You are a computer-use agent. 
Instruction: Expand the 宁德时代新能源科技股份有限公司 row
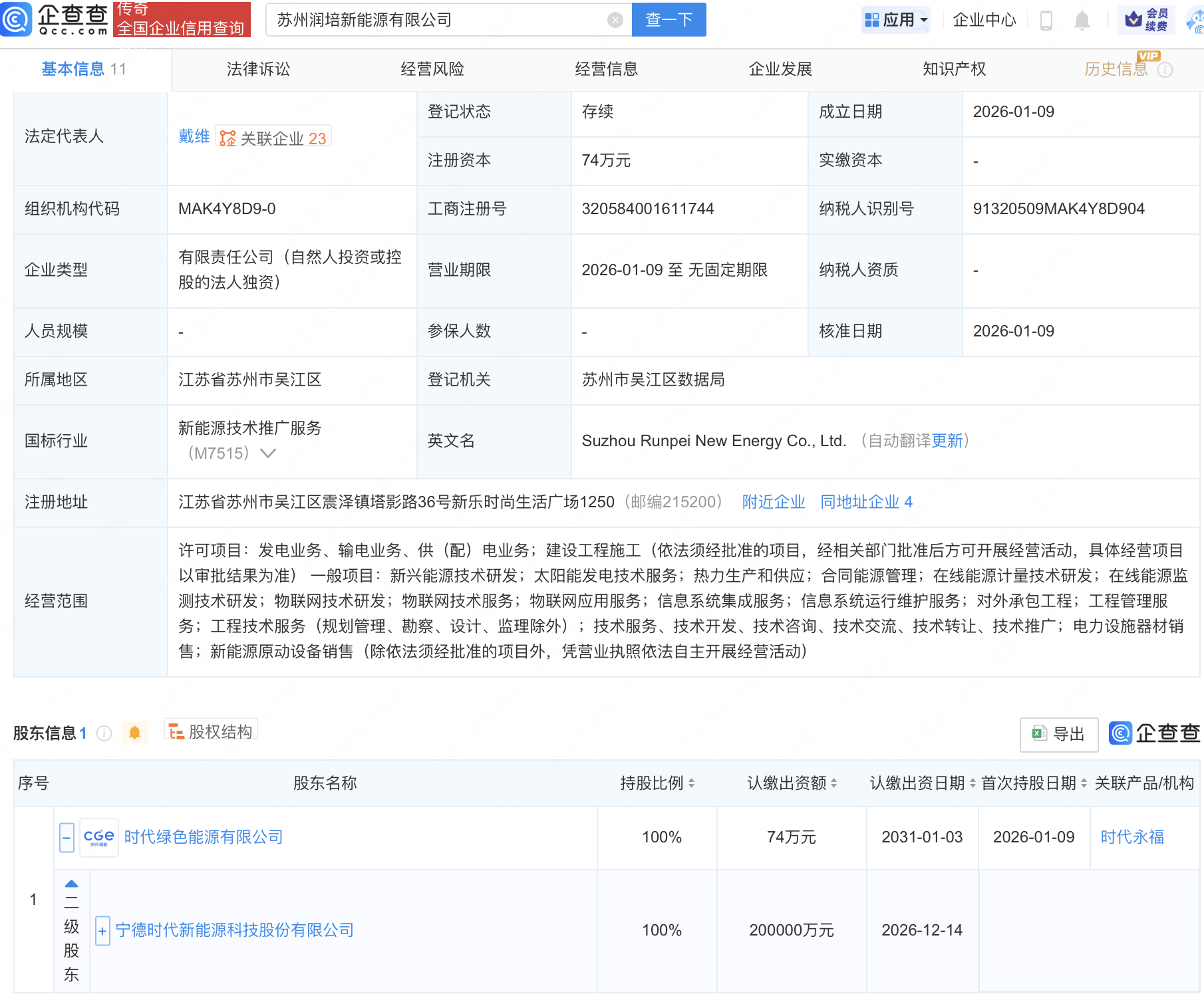[102, 931]
